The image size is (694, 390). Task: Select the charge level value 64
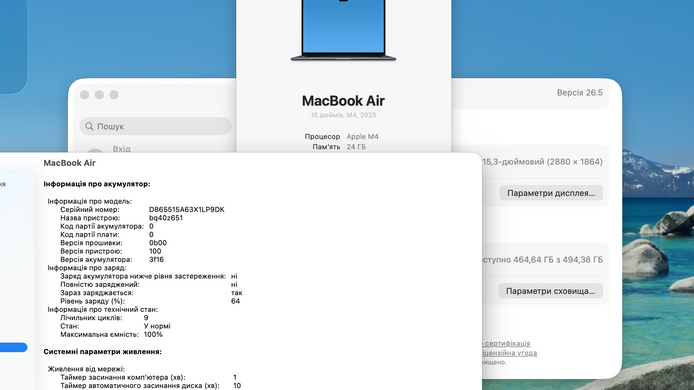point(235,301)
